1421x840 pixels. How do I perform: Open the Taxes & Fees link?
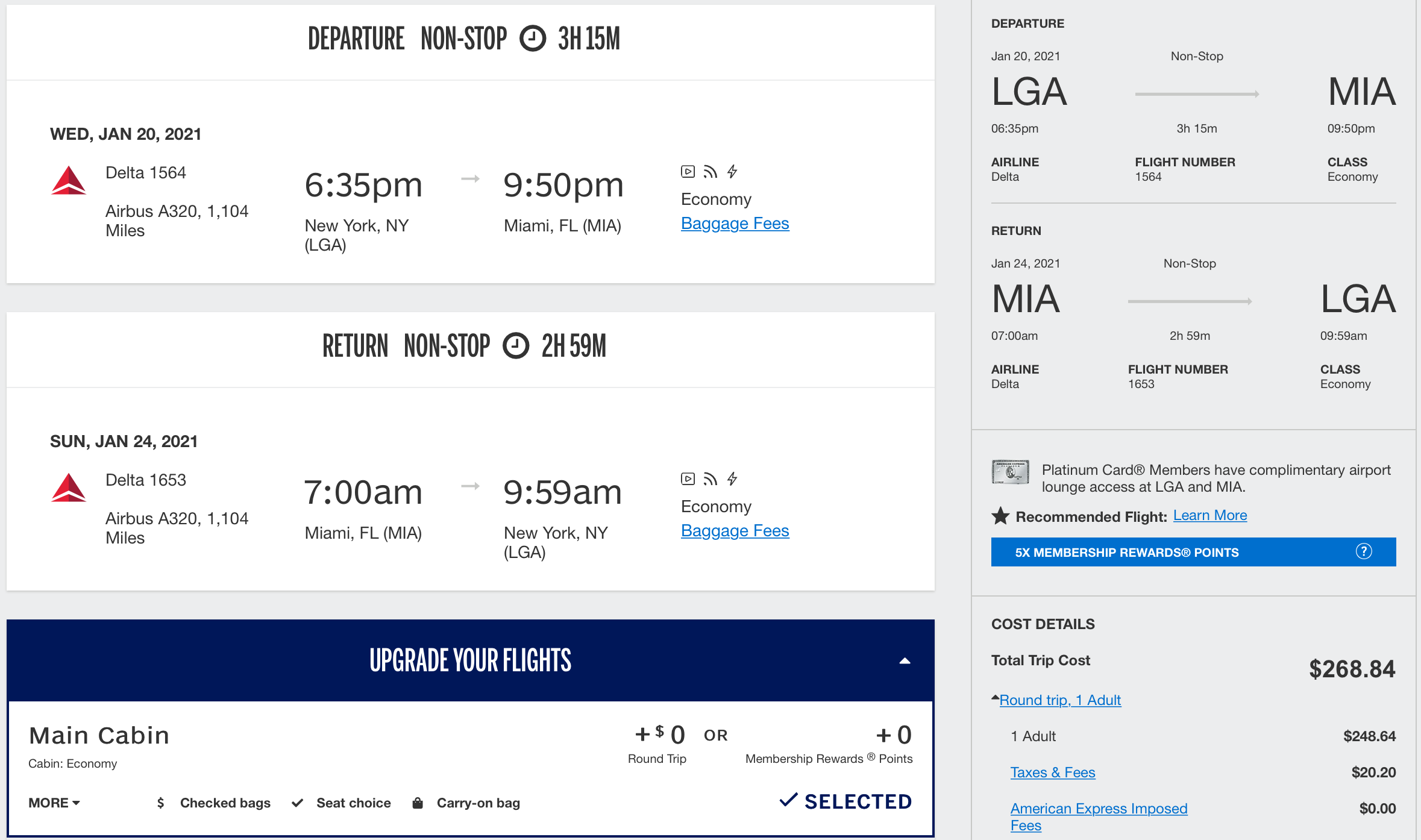[1052, 772]
